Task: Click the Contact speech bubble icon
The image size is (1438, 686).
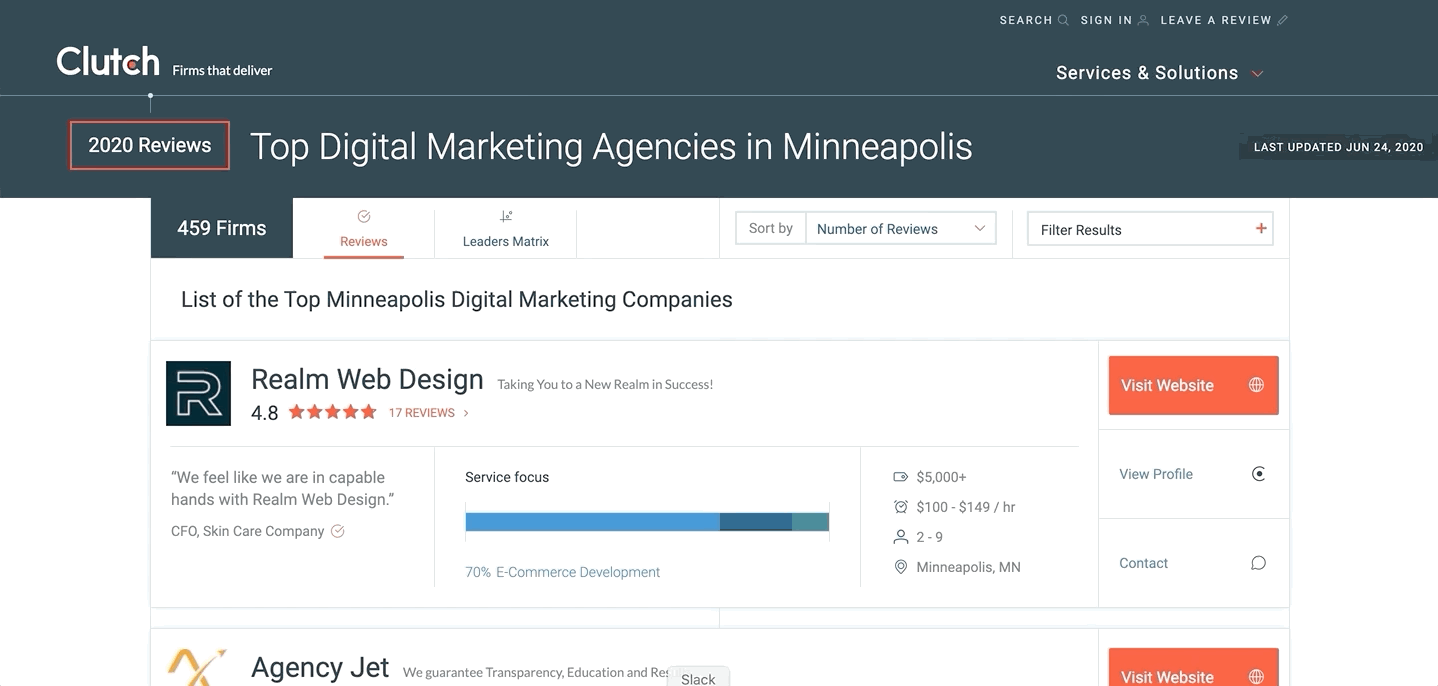Action: [x=1258, y=563]
